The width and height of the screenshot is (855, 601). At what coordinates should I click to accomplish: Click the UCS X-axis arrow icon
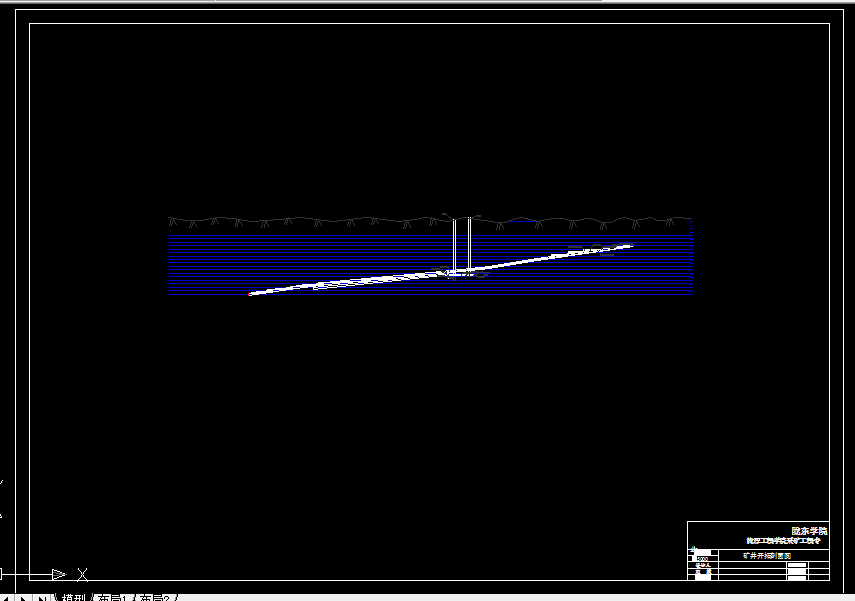[59, 574]
